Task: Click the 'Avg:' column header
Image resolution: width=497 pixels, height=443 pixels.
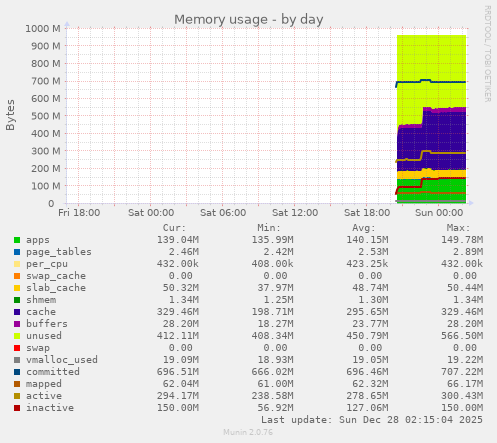Action: tap(364, 228)
